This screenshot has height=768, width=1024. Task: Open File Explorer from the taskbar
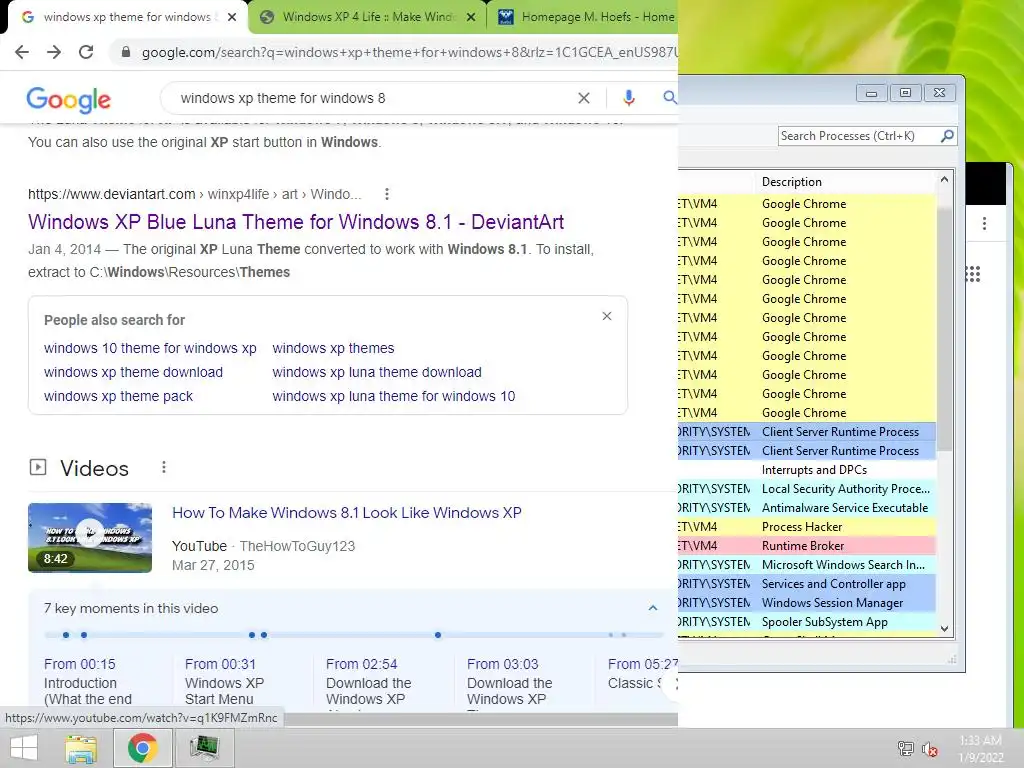81,748
